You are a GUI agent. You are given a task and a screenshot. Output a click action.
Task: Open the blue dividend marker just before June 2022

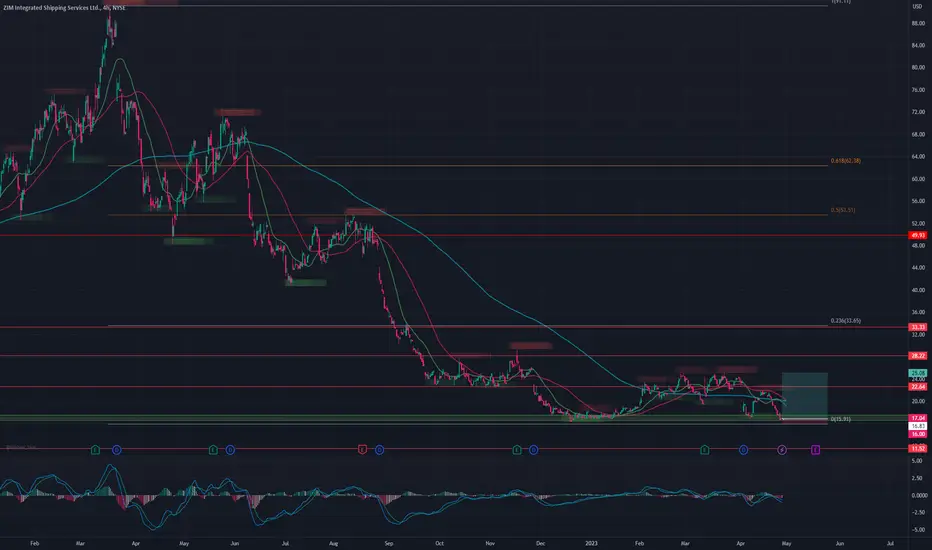click(x=230, y=450)
